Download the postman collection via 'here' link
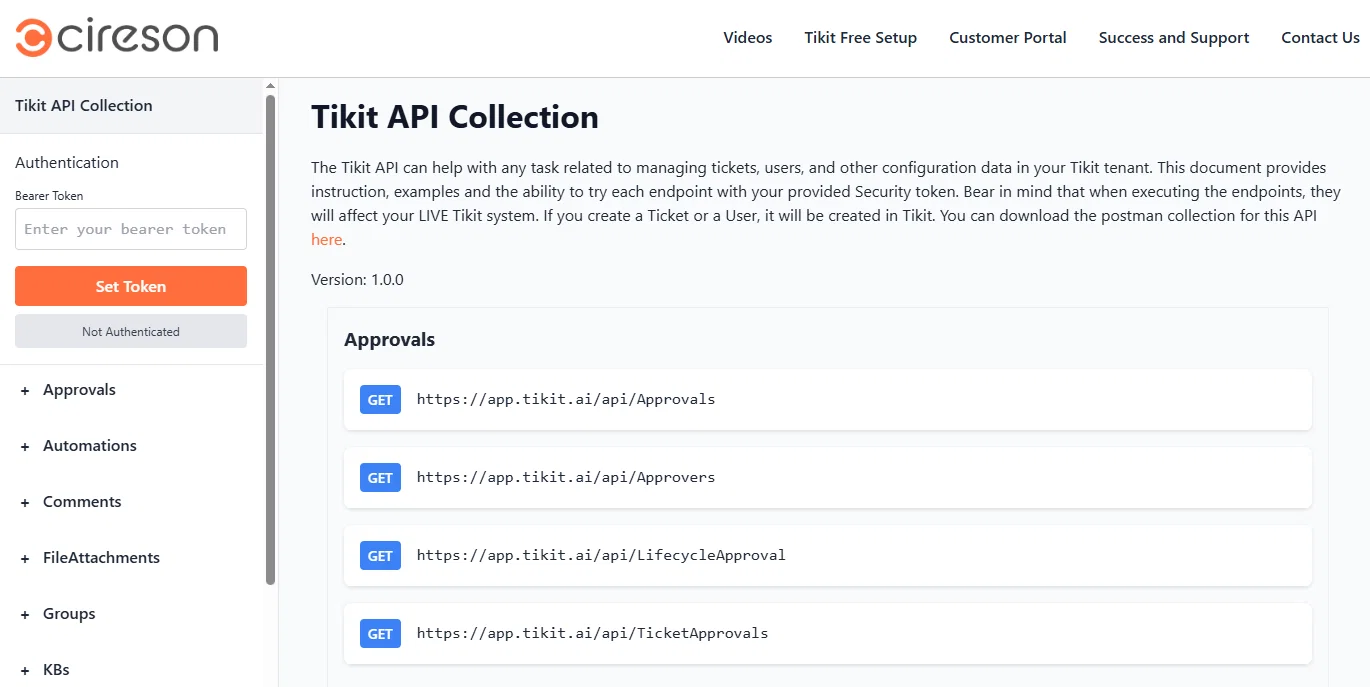The height and width of the screenshot is (687, 1370). point(326,240)
